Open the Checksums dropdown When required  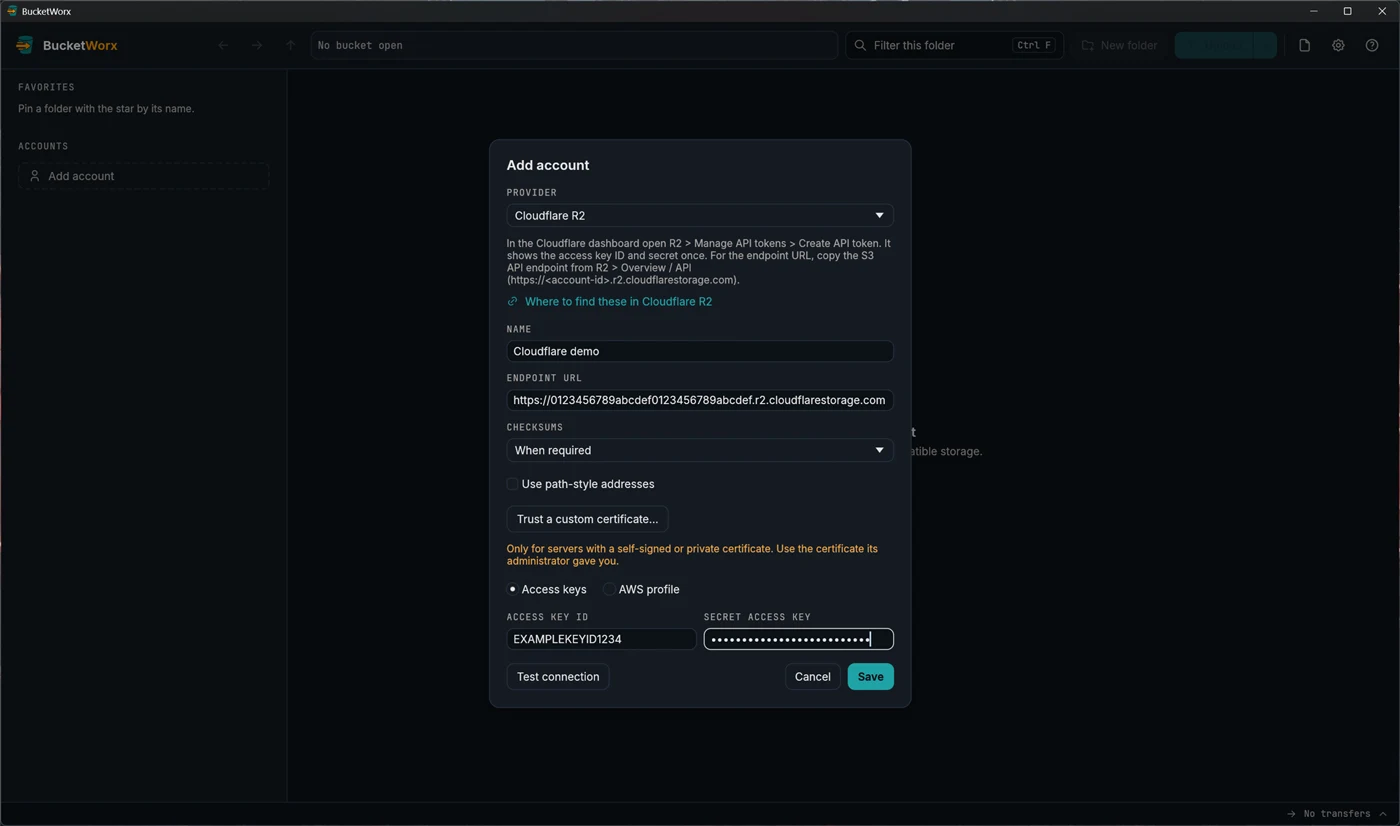700,450
